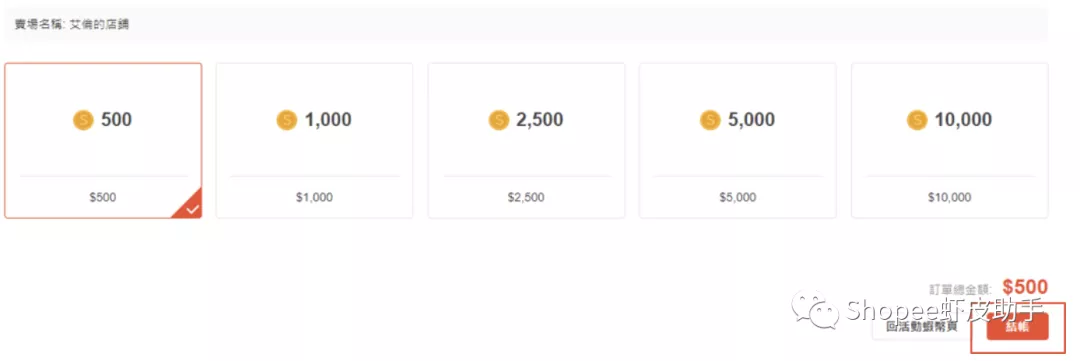1080x361 pixels.
Task: Click the coin icon beside 5,000
Action: [x=710, y=121]
